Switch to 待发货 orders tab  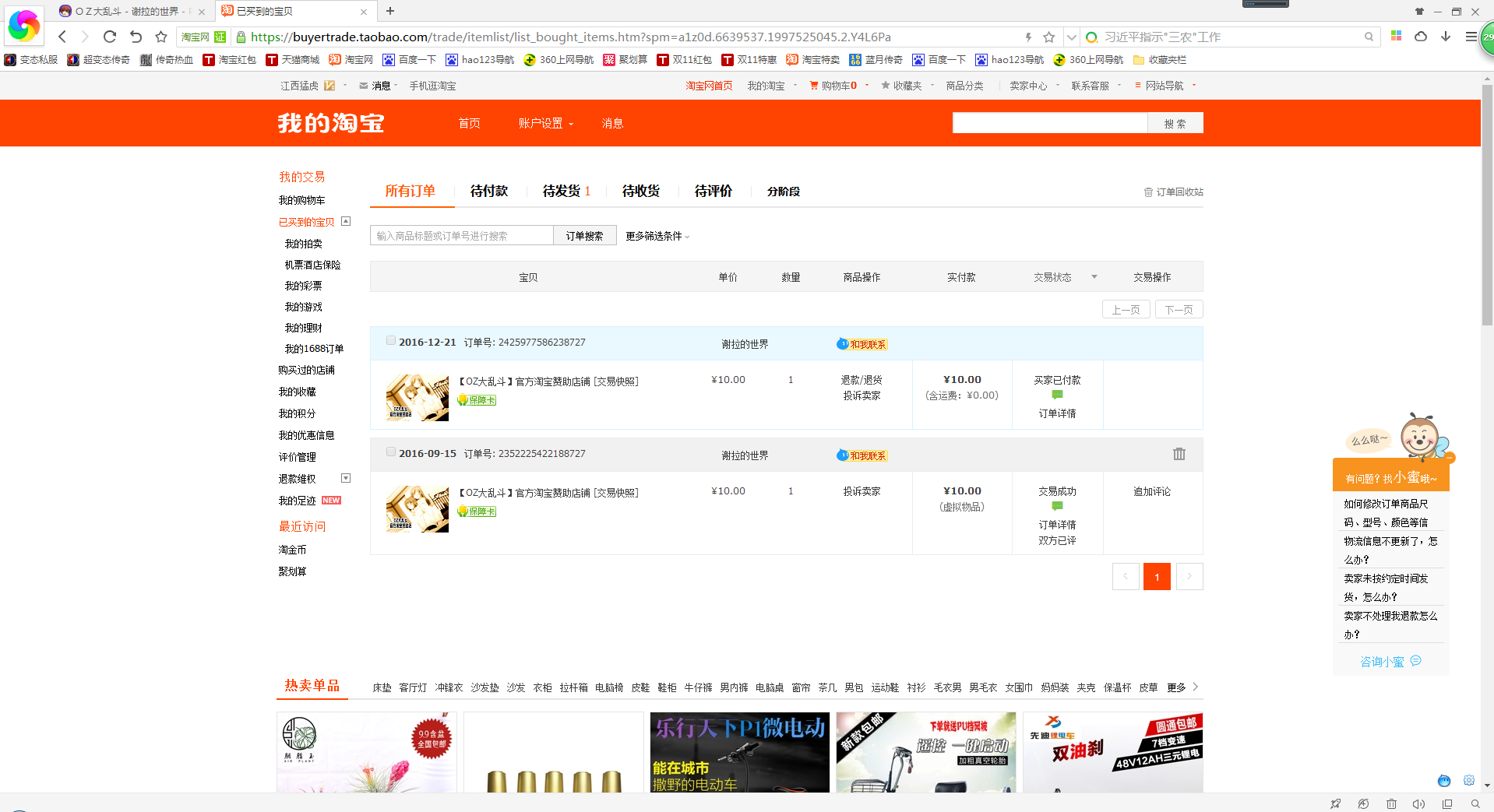(566, 192)
